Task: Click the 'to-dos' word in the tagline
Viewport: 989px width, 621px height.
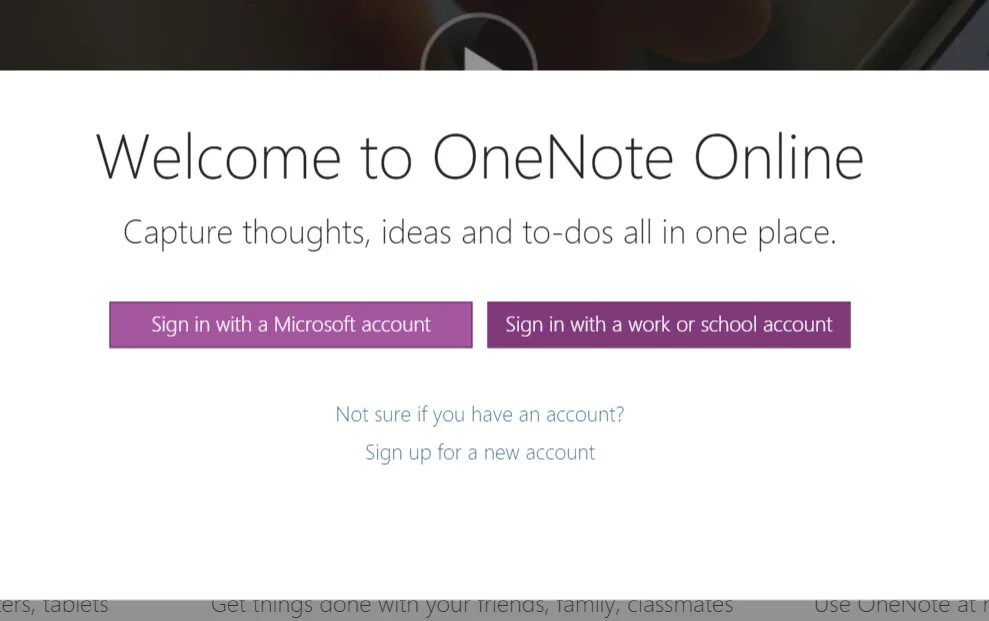Action: coord(568,232)
